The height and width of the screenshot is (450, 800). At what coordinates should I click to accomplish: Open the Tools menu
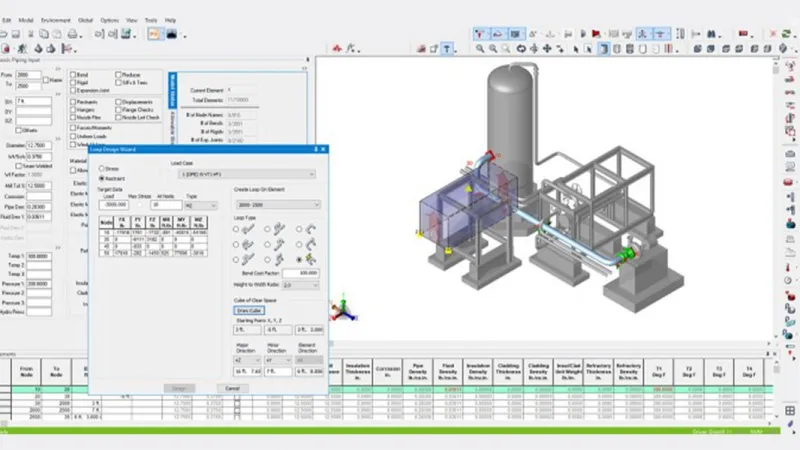151,20
